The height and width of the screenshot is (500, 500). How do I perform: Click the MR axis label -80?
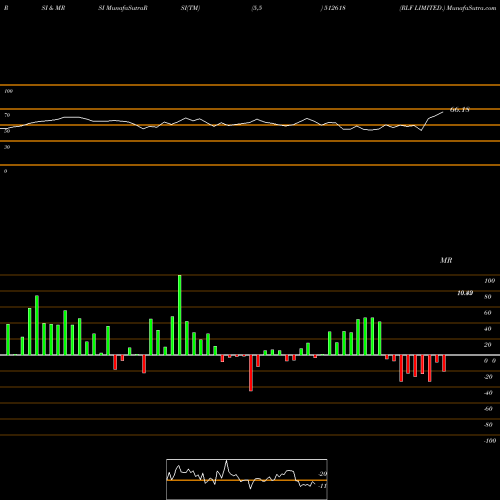(488, 425)
